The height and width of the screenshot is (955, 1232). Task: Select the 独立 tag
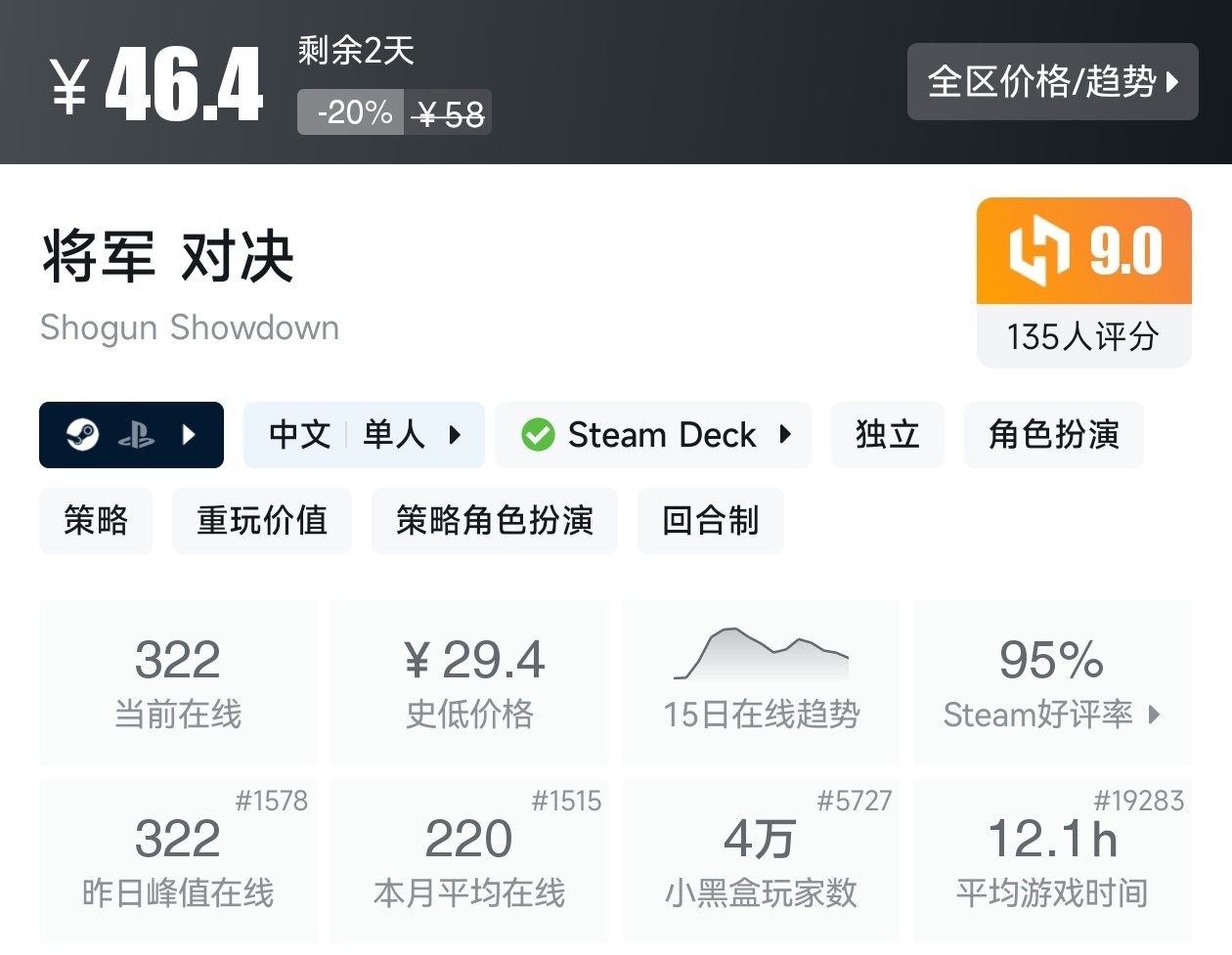point(887,434)
